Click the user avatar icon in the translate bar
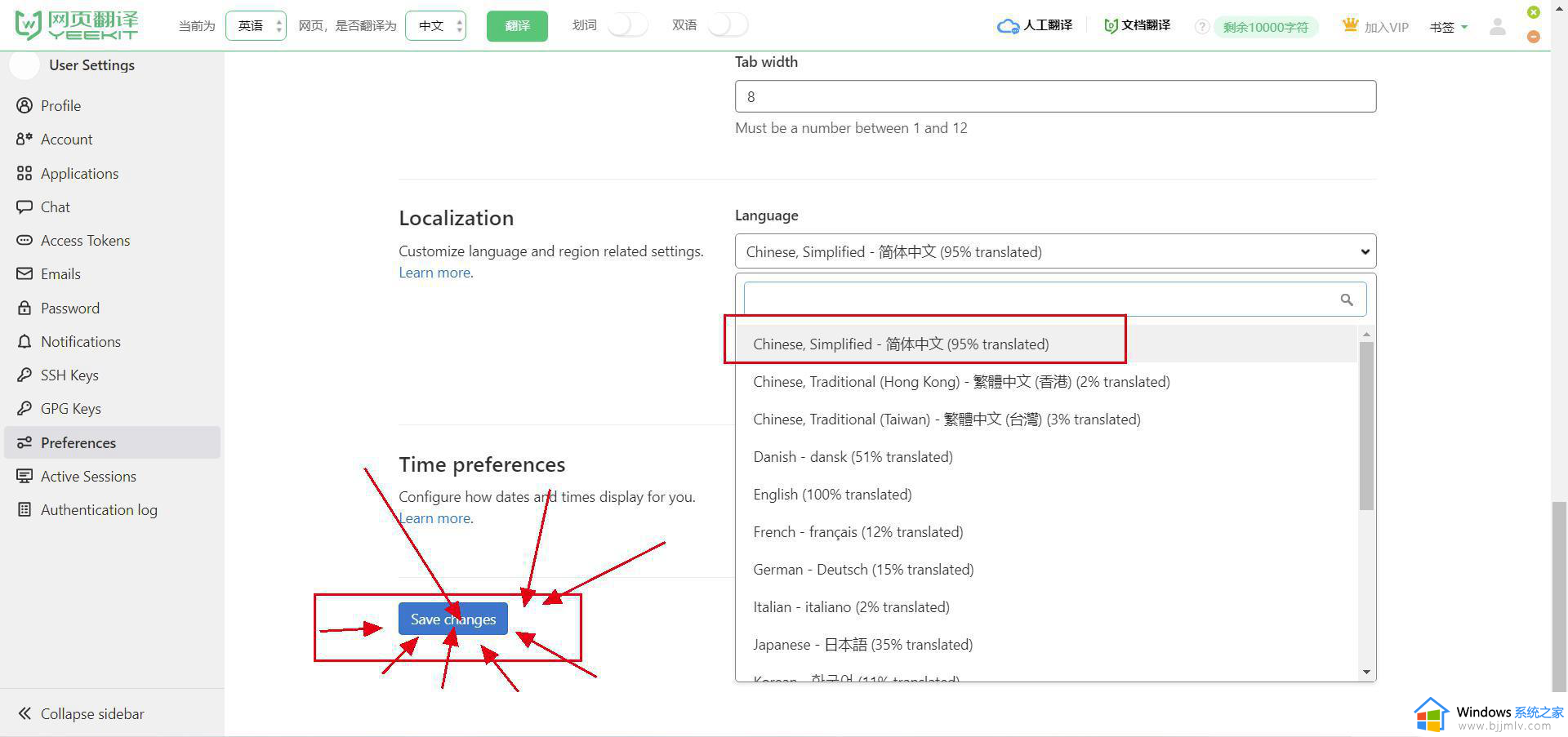This screenshot has width=1568, height=737. tap(1497, 26)
